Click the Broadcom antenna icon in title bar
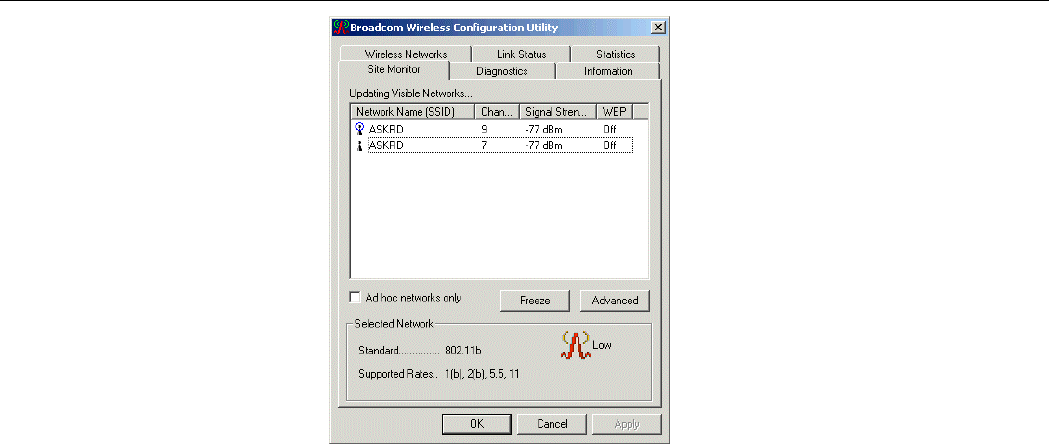This screenshot has width=1049, height=444. coord(341,27)
